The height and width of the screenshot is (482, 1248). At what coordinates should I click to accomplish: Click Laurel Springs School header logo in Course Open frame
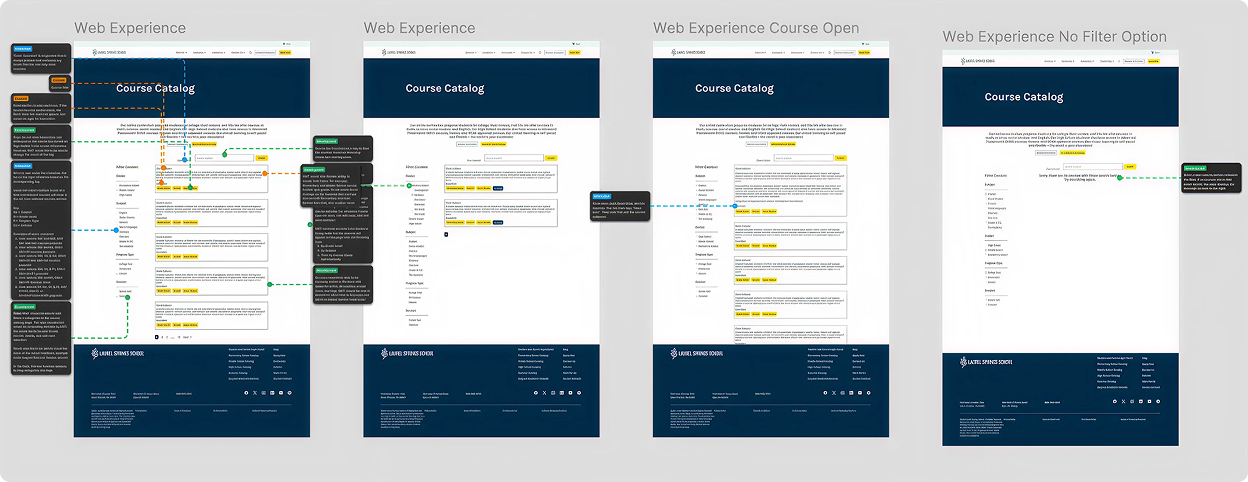(688, 52)
